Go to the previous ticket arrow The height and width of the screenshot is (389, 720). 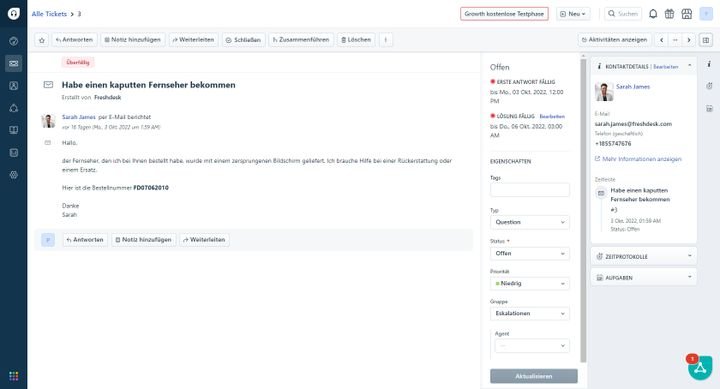point(662,40)
